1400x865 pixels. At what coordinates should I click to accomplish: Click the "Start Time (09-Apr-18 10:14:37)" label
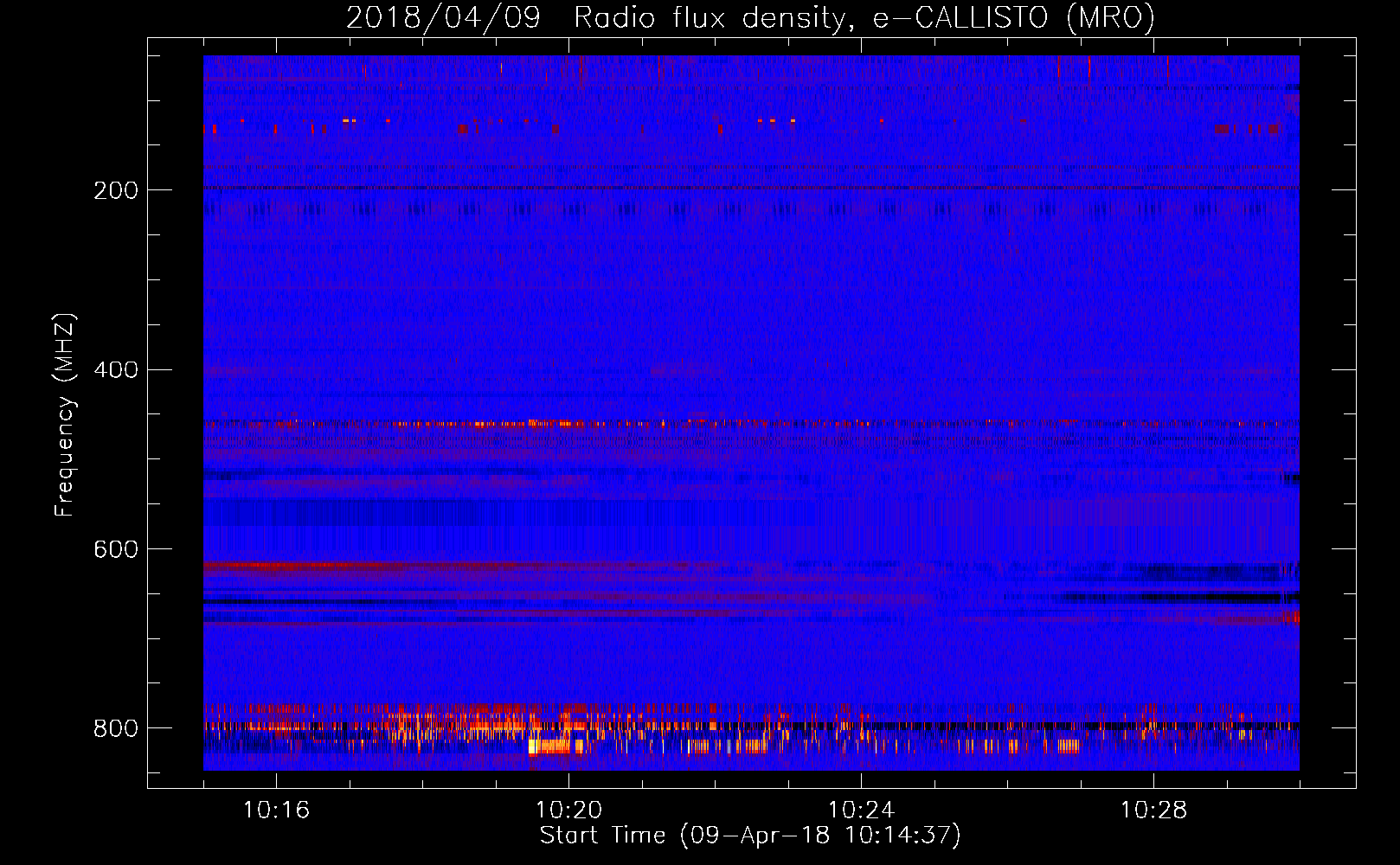pos(750,836)
